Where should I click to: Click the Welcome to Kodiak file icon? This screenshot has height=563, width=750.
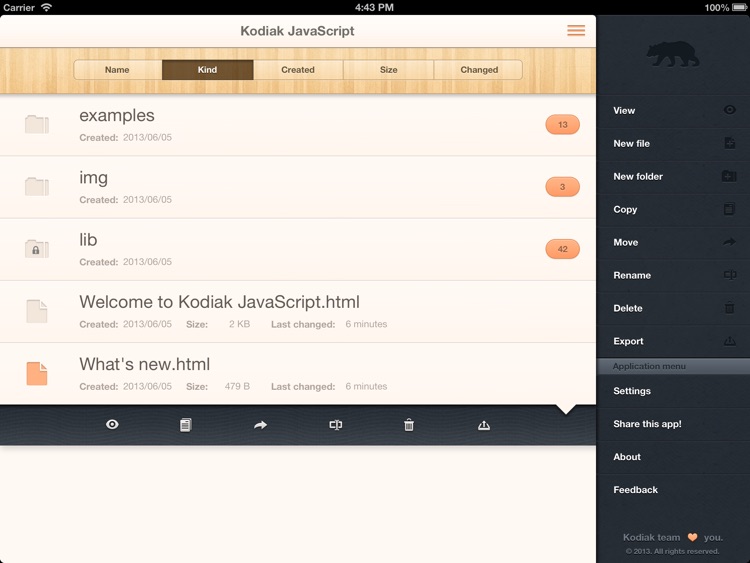point(37,311)
